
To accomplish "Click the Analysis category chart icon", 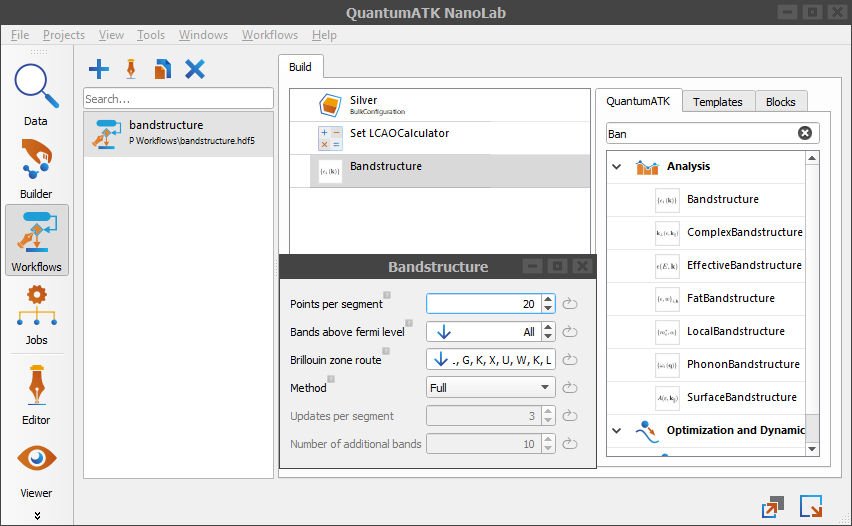I will pyautogui.click(x=647, y=167).
